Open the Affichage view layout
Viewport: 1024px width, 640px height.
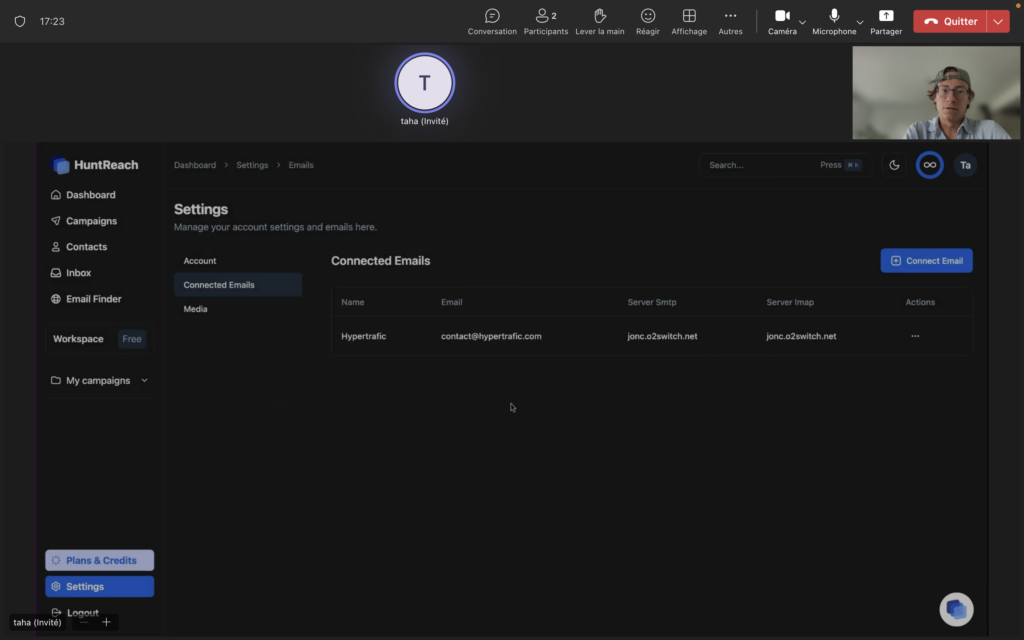689,16
